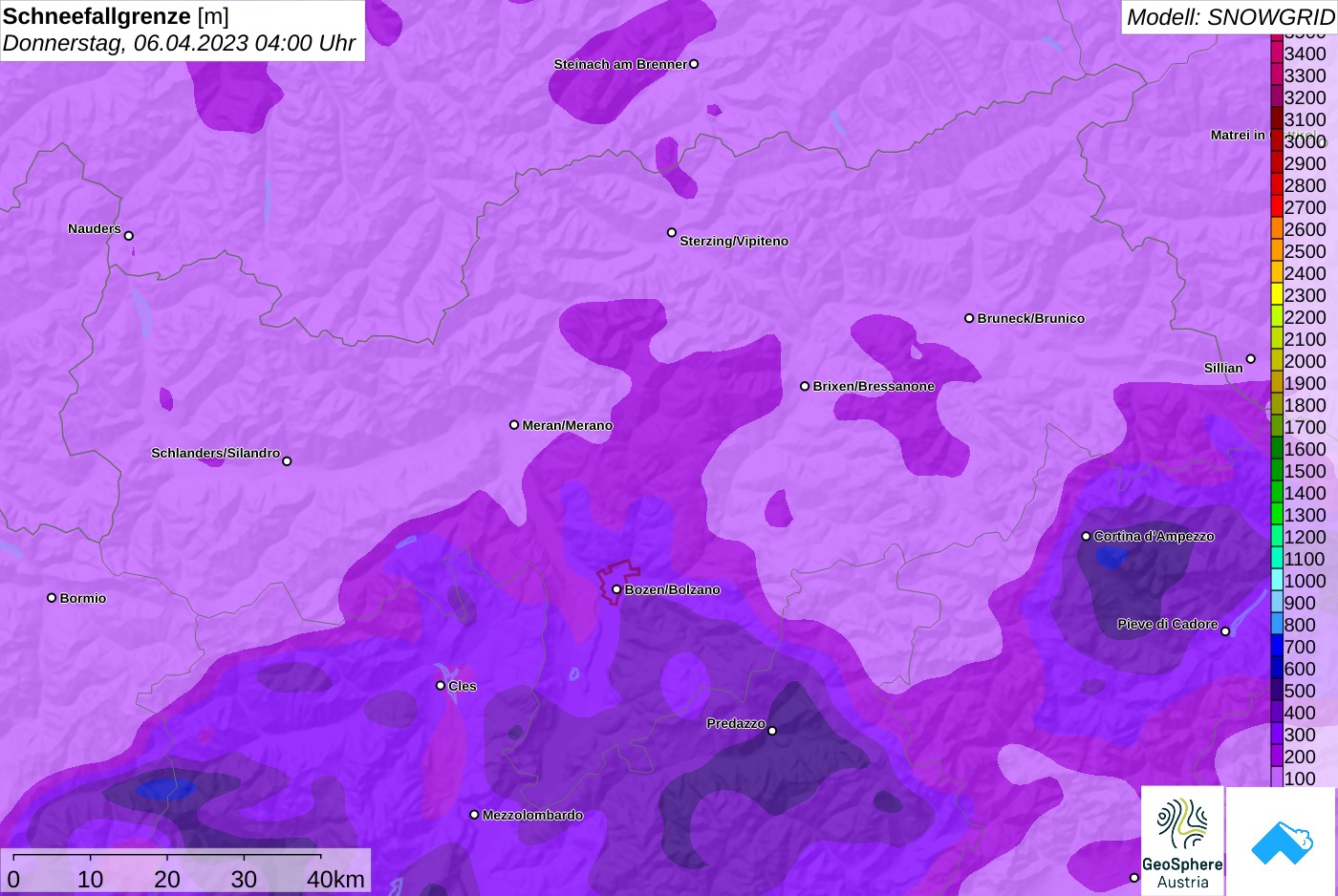Click the blue 700 legend swatch
This screenshot has height=896, width=1338.
tap(1277, 646)
